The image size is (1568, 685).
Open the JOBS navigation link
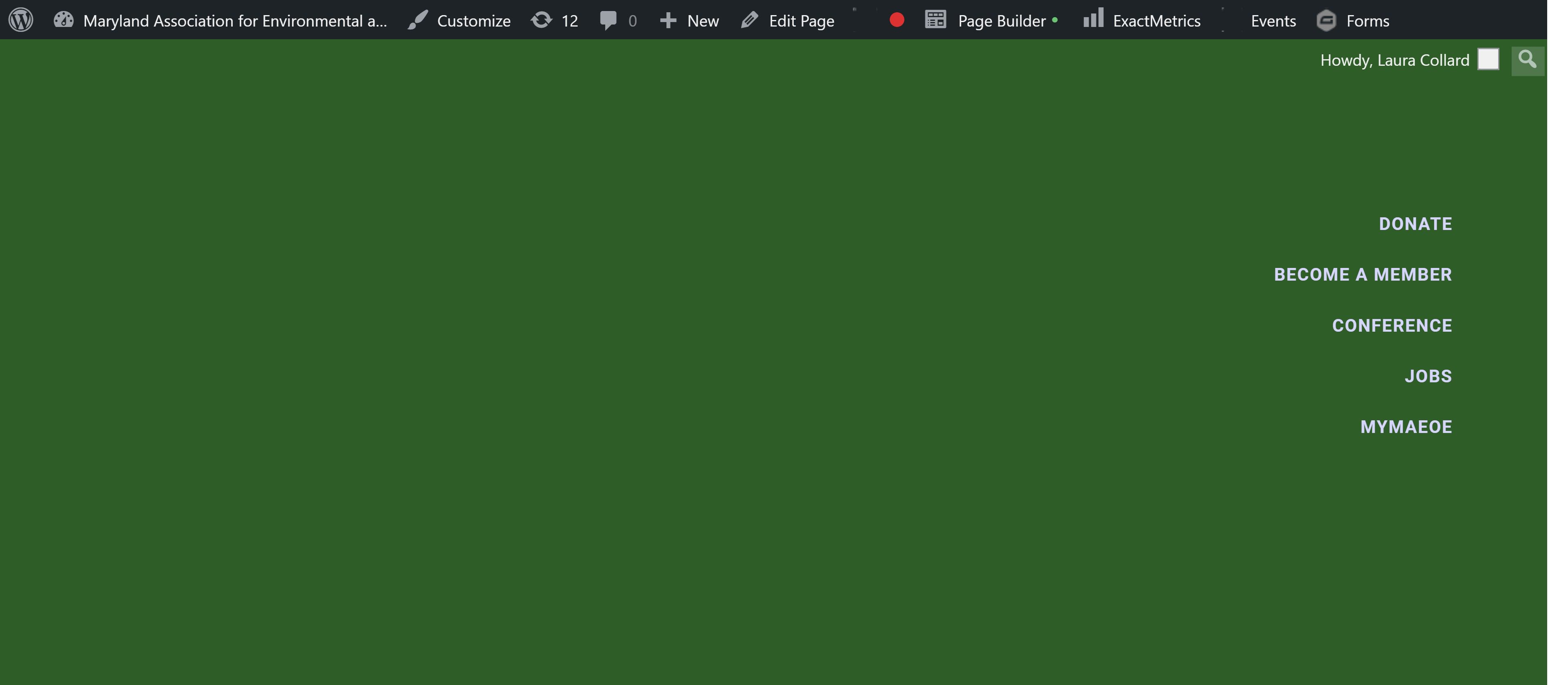[x=1428, y=376]
